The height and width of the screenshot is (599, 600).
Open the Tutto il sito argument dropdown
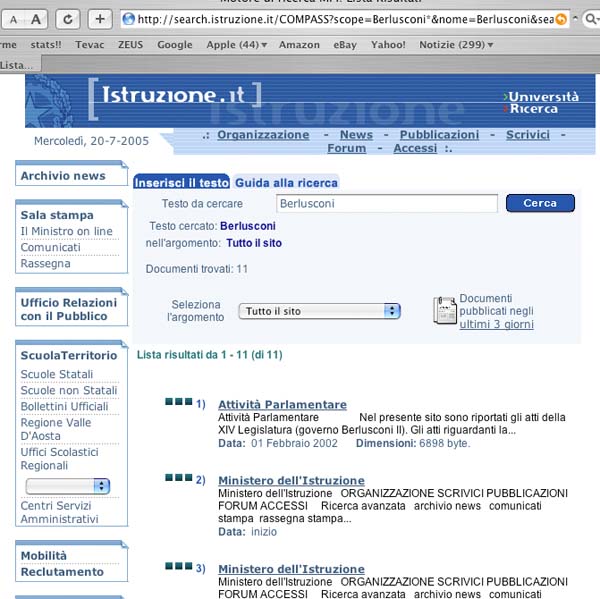(x=319, y=311)
